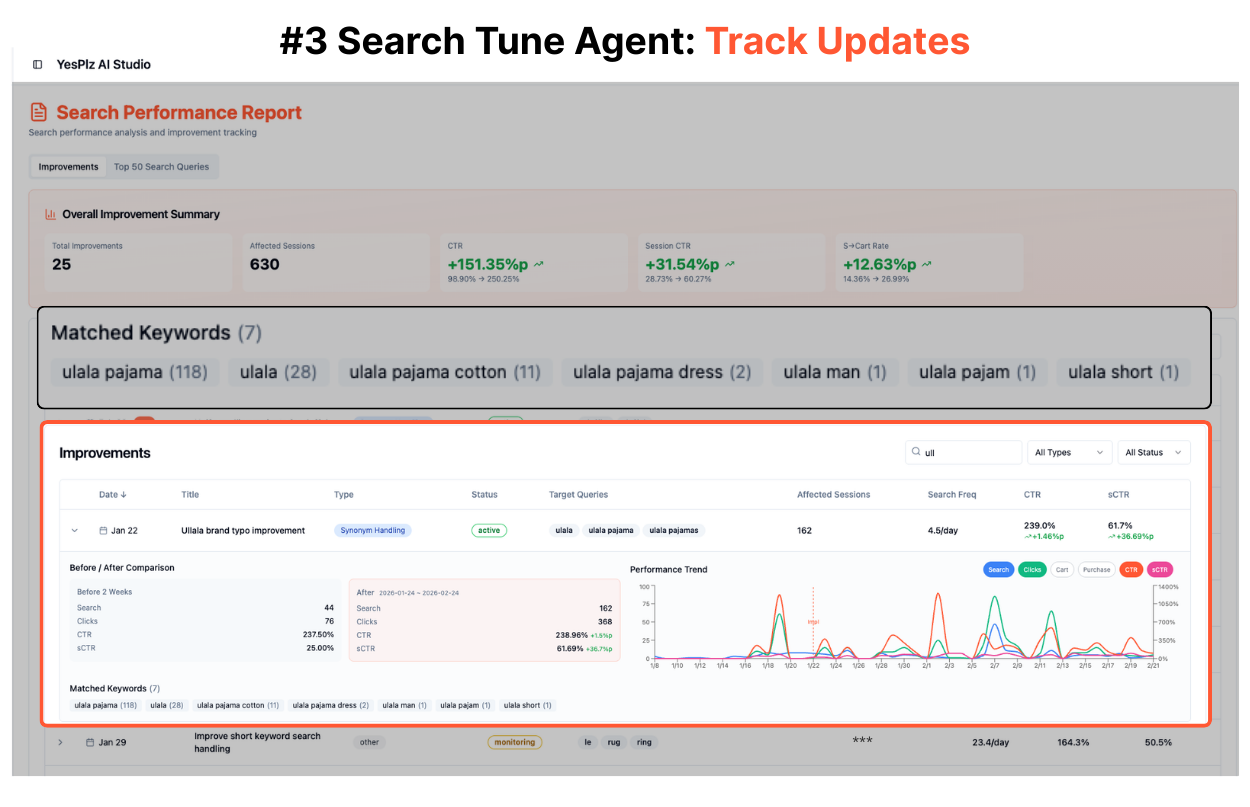Click the calendar icon beside Jan 29
The image size is (1250, 807).
[x=90, y=743]
